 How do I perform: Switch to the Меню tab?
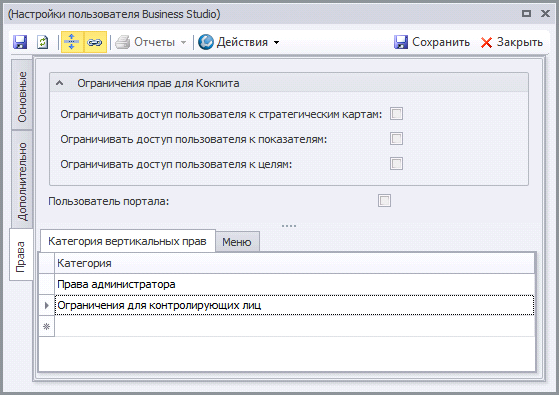pos(237,242)
